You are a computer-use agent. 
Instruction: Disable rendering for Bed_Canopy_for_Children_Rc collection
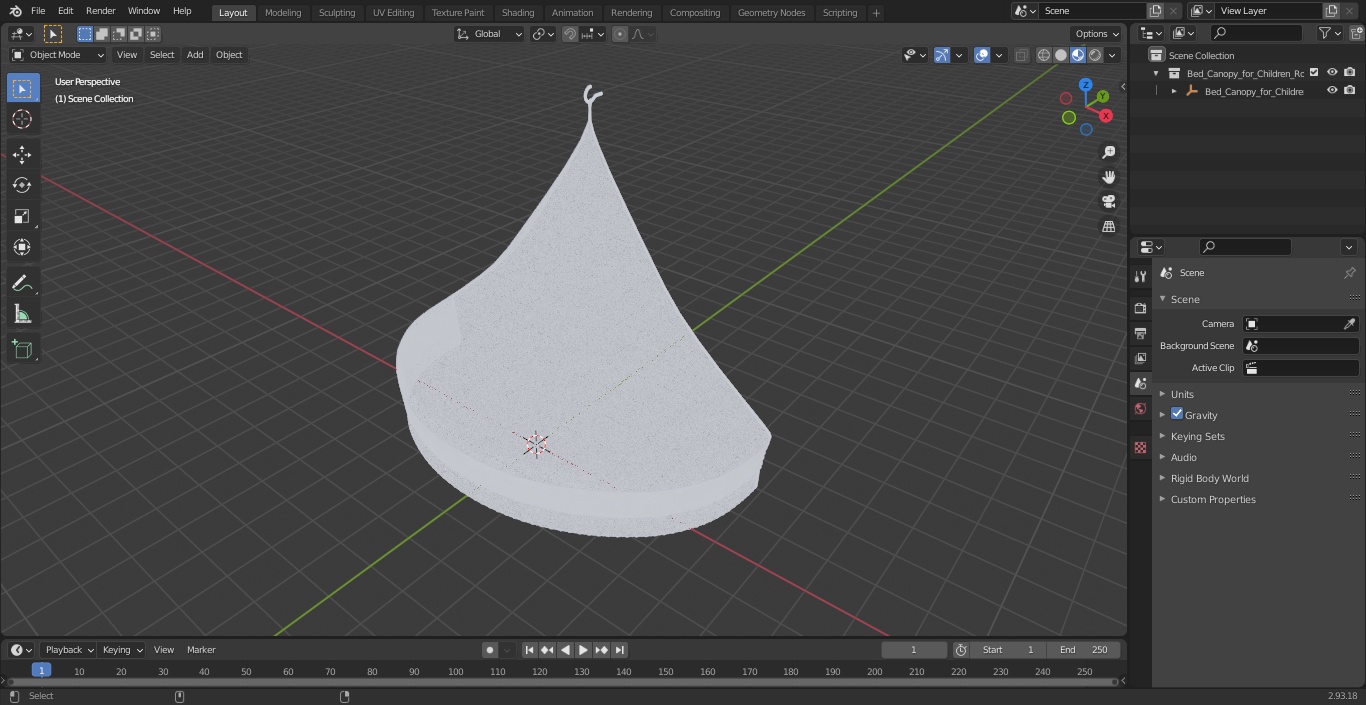(1350, 72)
